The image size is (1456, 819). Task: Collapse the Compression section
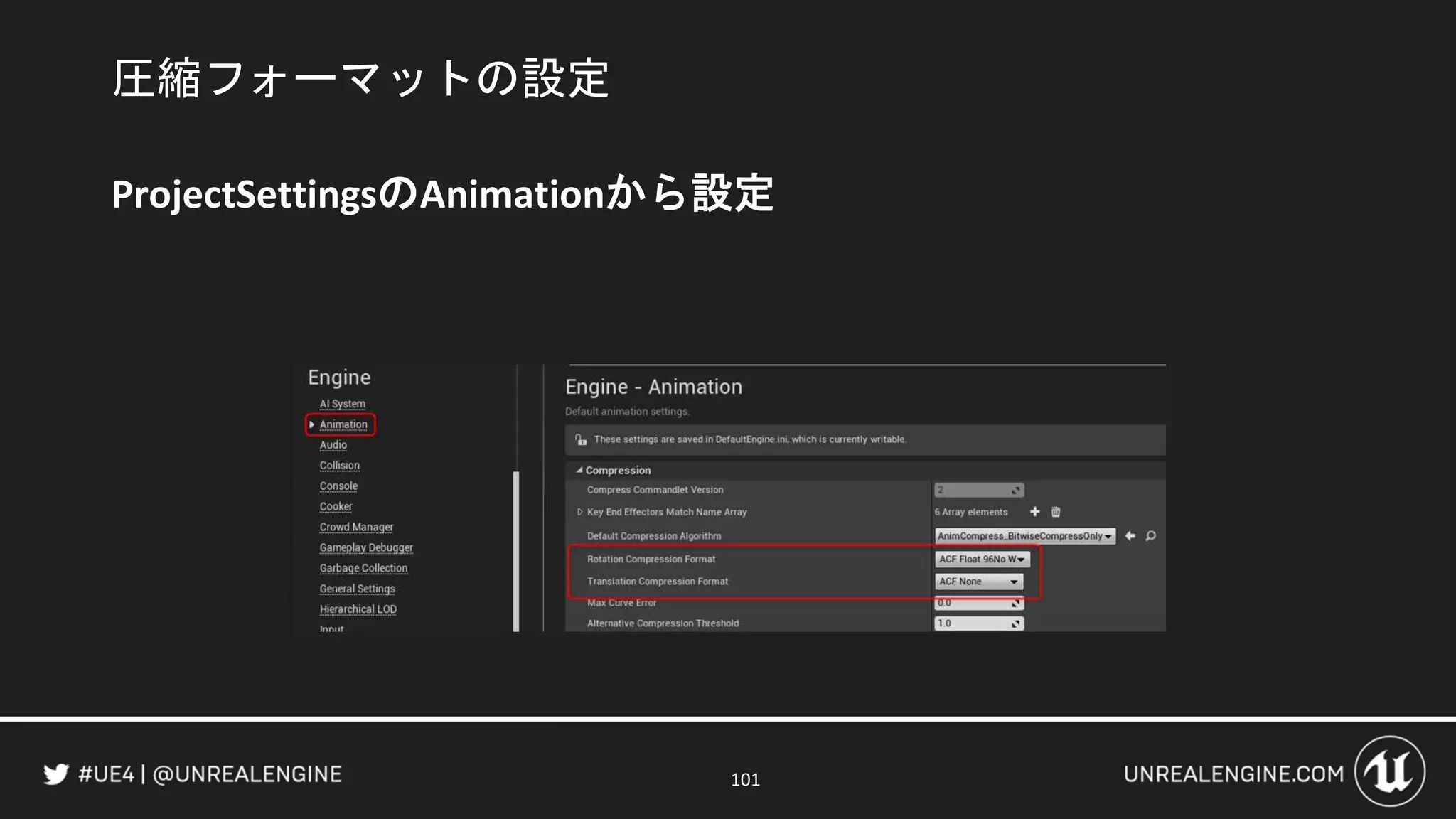(x=579, y=470)
